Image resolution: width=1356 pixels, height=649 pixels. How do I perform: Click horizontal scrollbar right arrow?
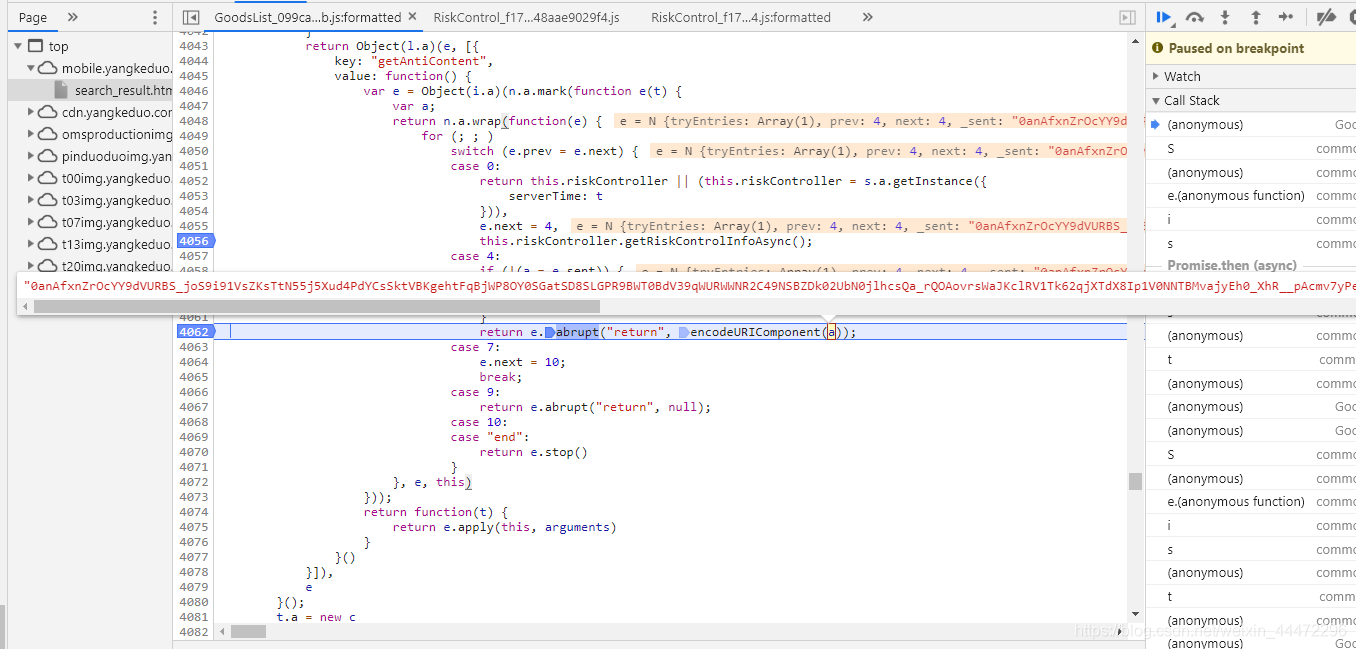coord(1120,632)
